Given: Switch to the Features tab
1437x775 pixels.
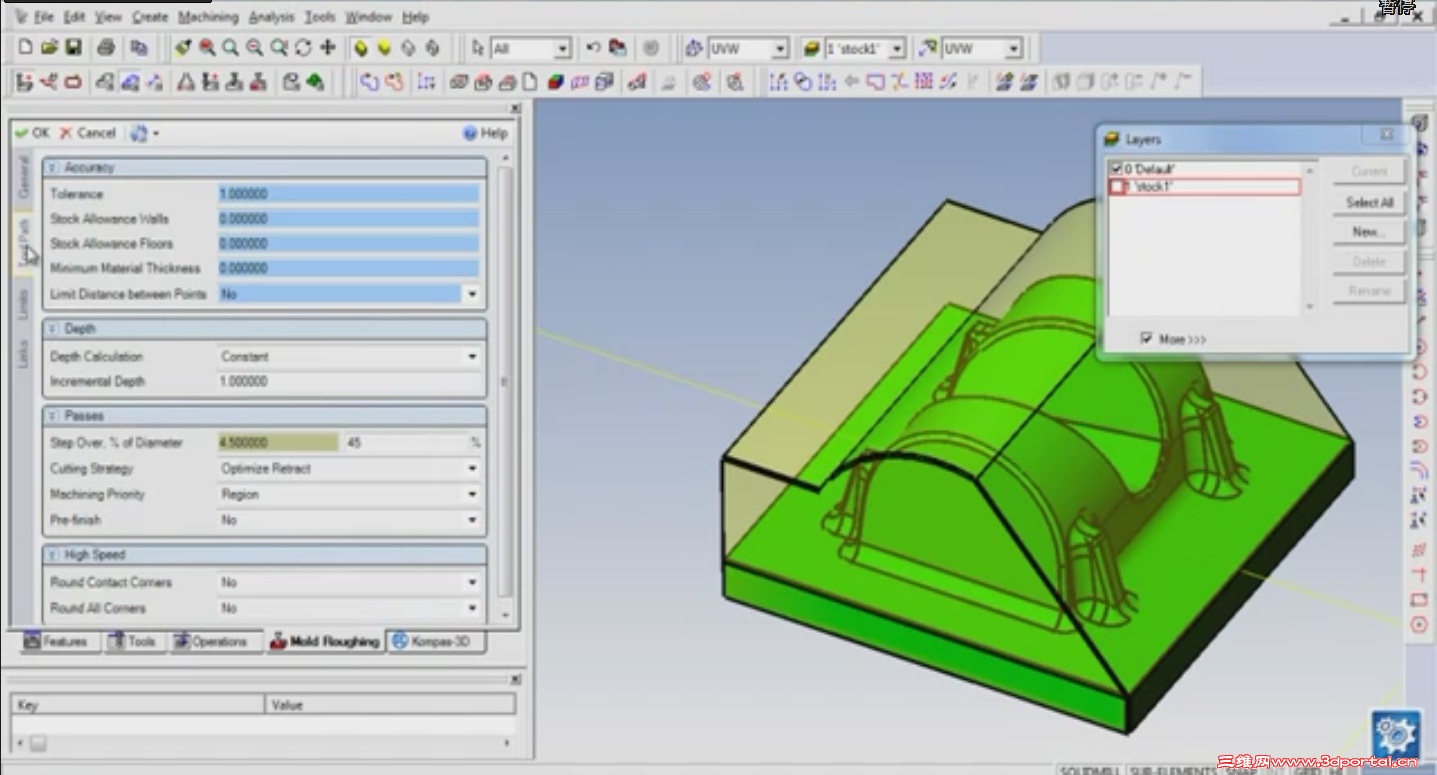Looking at the screenshot, I should 56,641.
